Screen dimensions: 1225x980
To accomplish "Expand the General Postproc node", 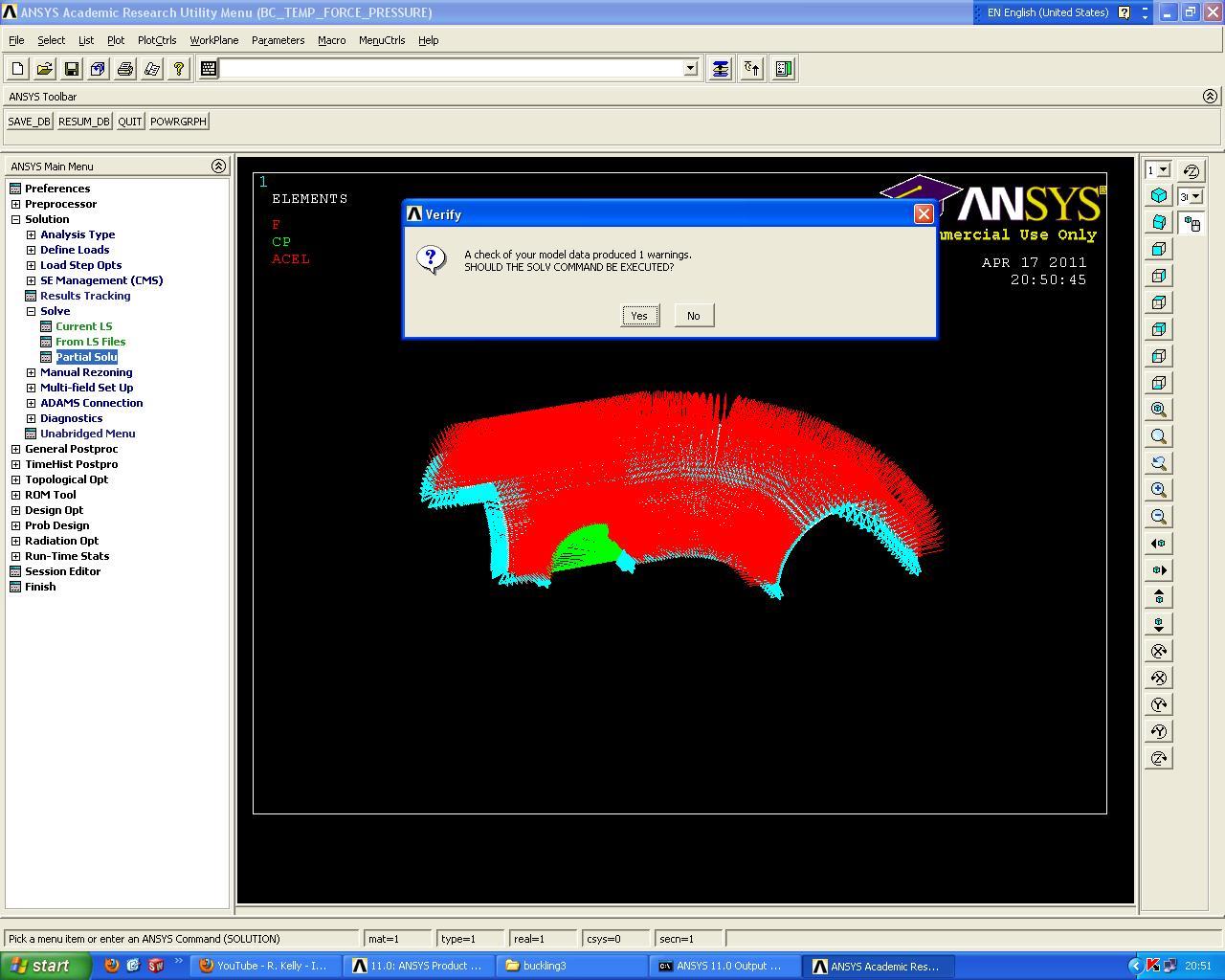I will (15, 449).
